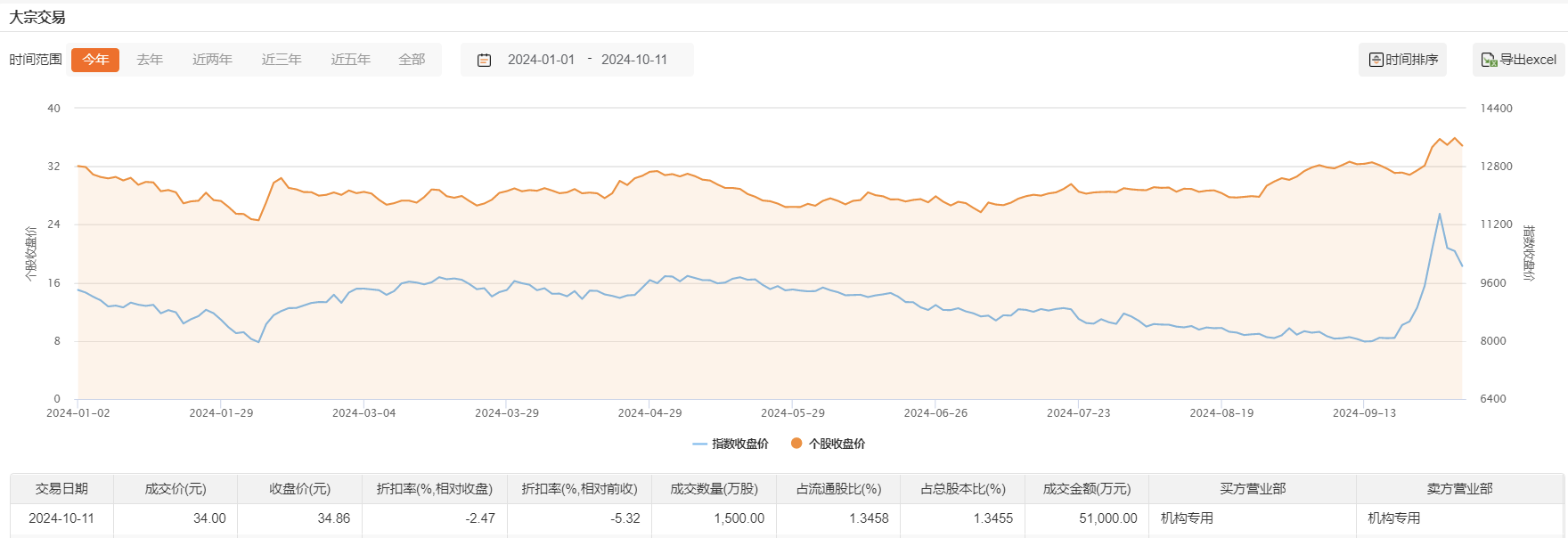Click the 成交价(元) column header
The image size is (1568, 538).
point(176,489)
